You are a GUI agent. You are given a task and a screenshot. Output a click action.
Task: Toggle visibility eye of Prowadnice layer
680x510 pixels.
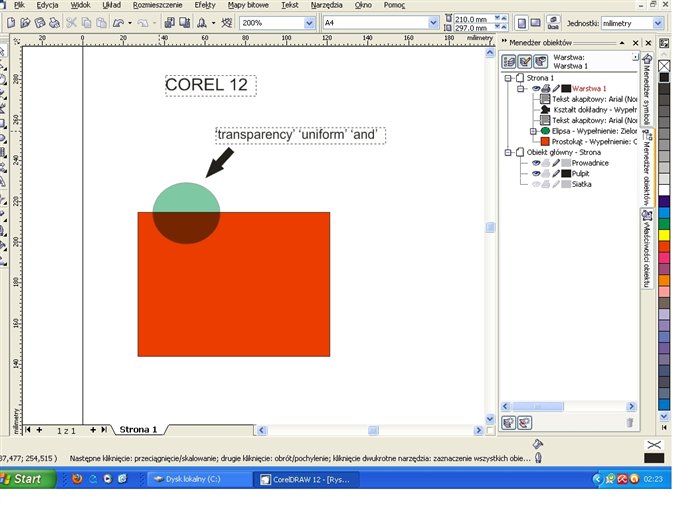535,162
